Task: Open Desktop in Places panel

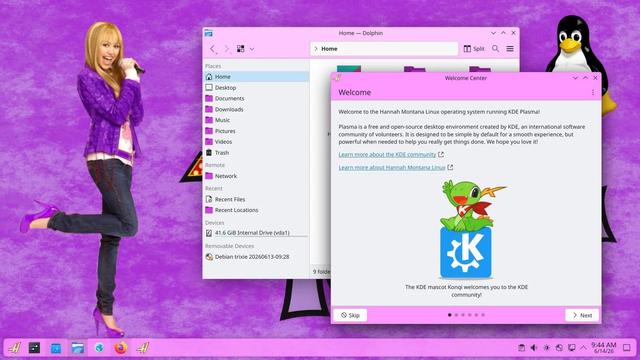Action: point(256,87)
